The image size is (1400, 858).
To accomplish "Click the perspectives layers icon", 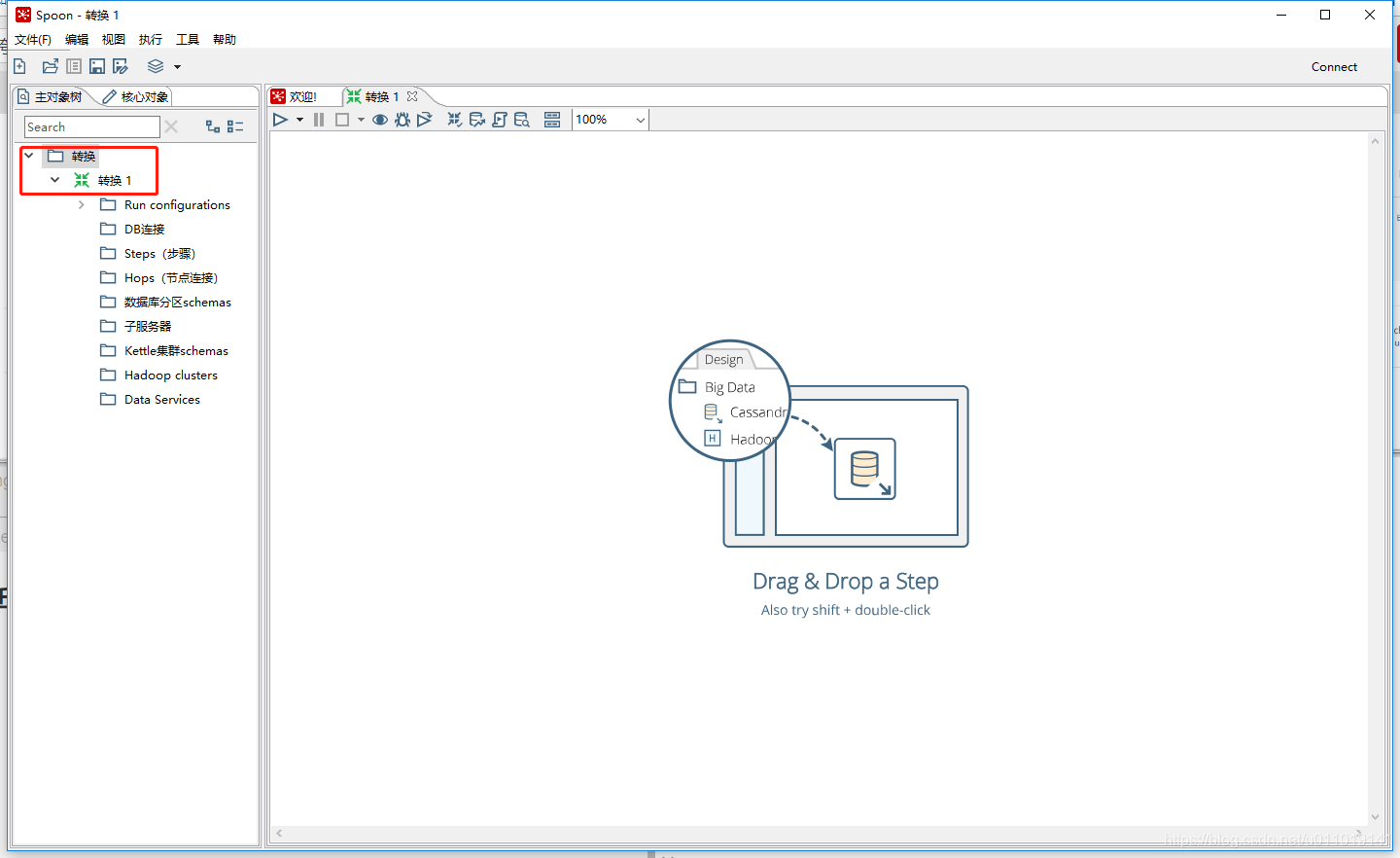I will (x=156, y=66).
